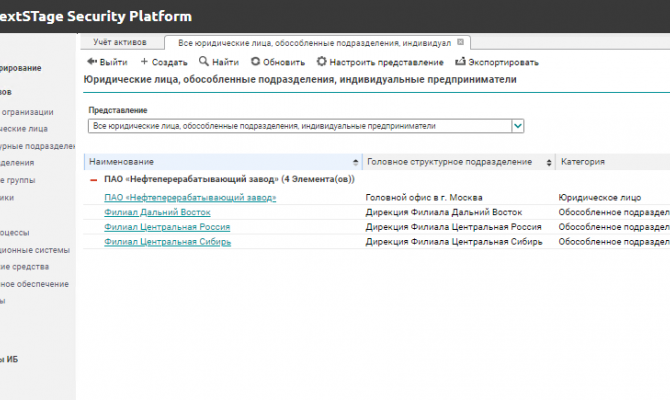The width and height of the screenshot is (670, 400).
Task: Select Дирекция Филиала Центральная Россия cell
Action: 454,227
